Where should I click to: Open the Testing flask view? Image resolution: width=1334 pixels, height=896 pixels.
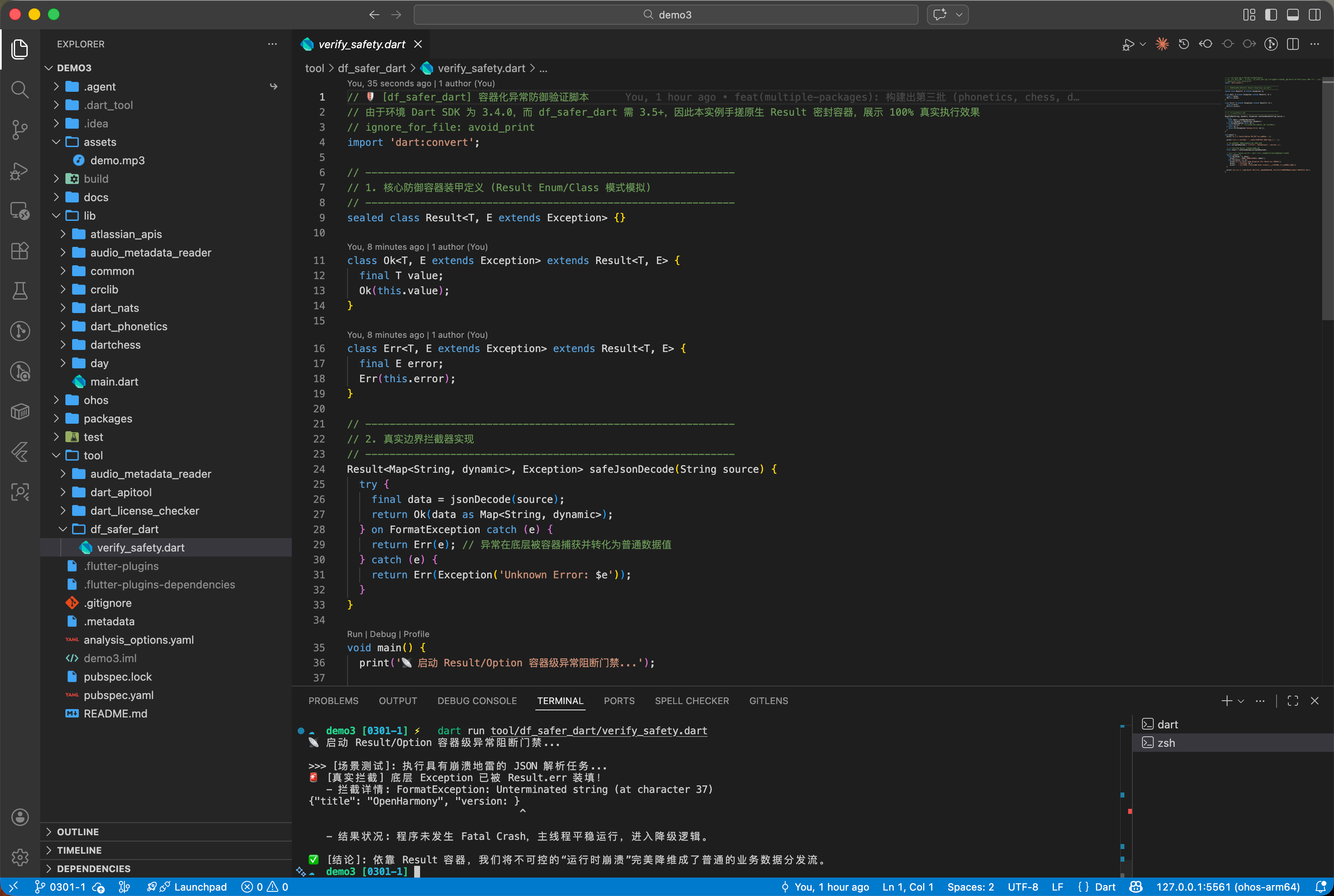click(19, 290)
